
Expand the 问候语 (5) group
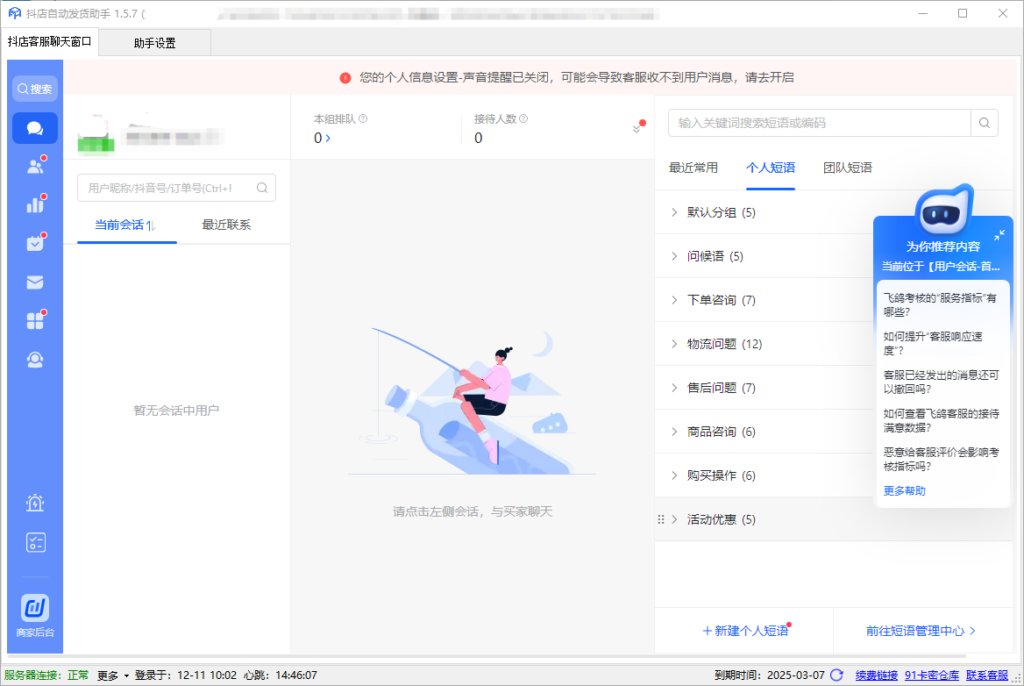[x=674, y=256]
